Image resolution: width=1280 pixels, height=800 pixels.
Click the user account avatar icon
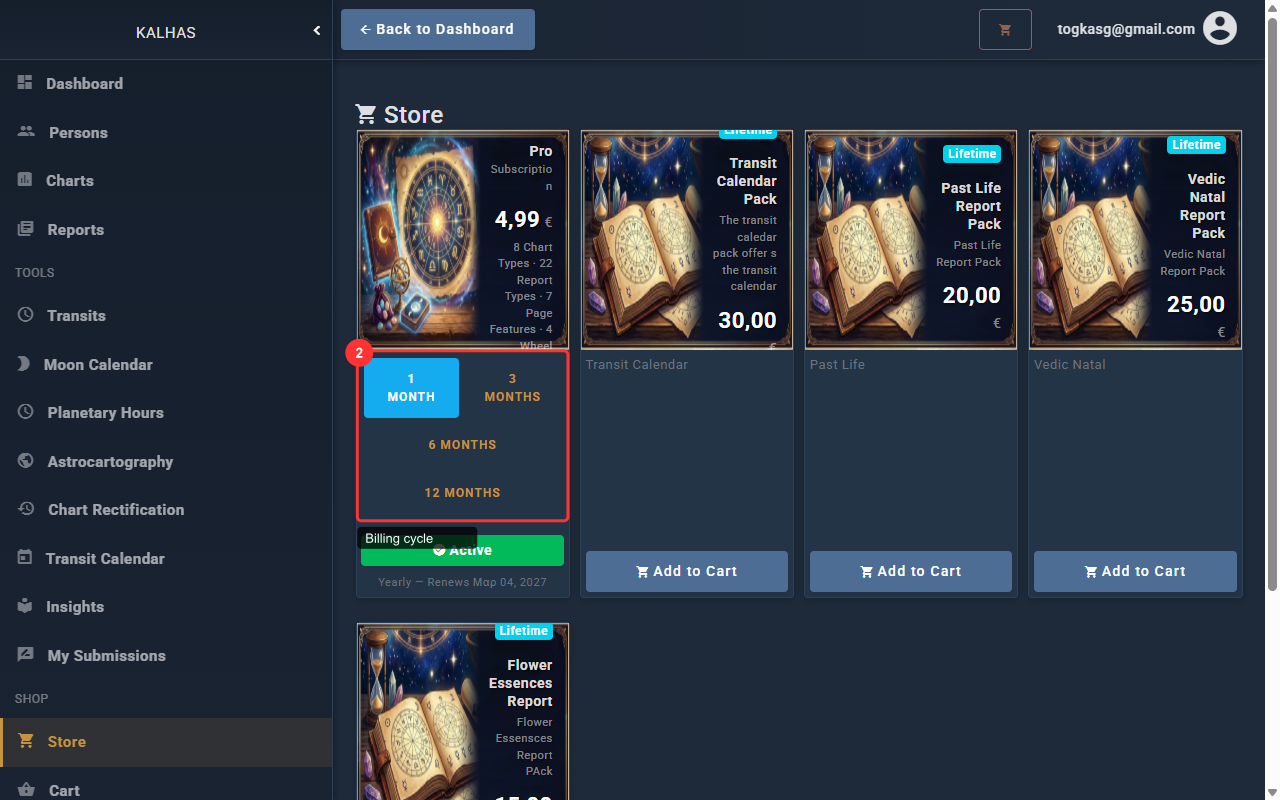[1219, 29]
